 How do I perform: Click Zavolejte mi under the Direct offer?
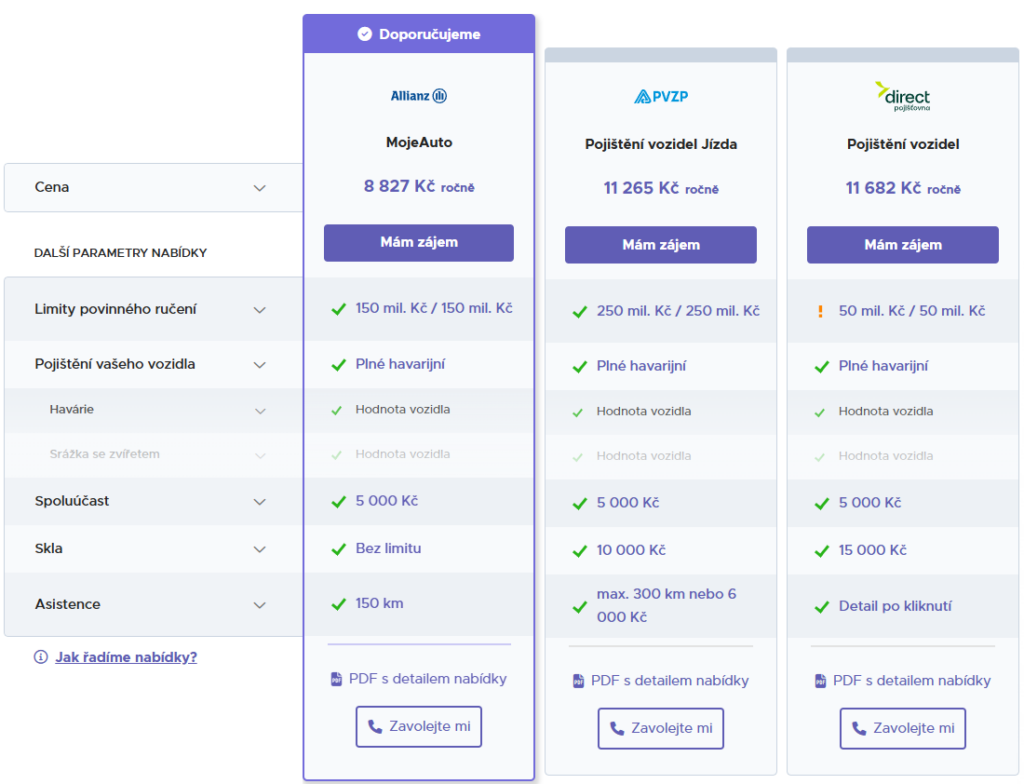[902, 728]
